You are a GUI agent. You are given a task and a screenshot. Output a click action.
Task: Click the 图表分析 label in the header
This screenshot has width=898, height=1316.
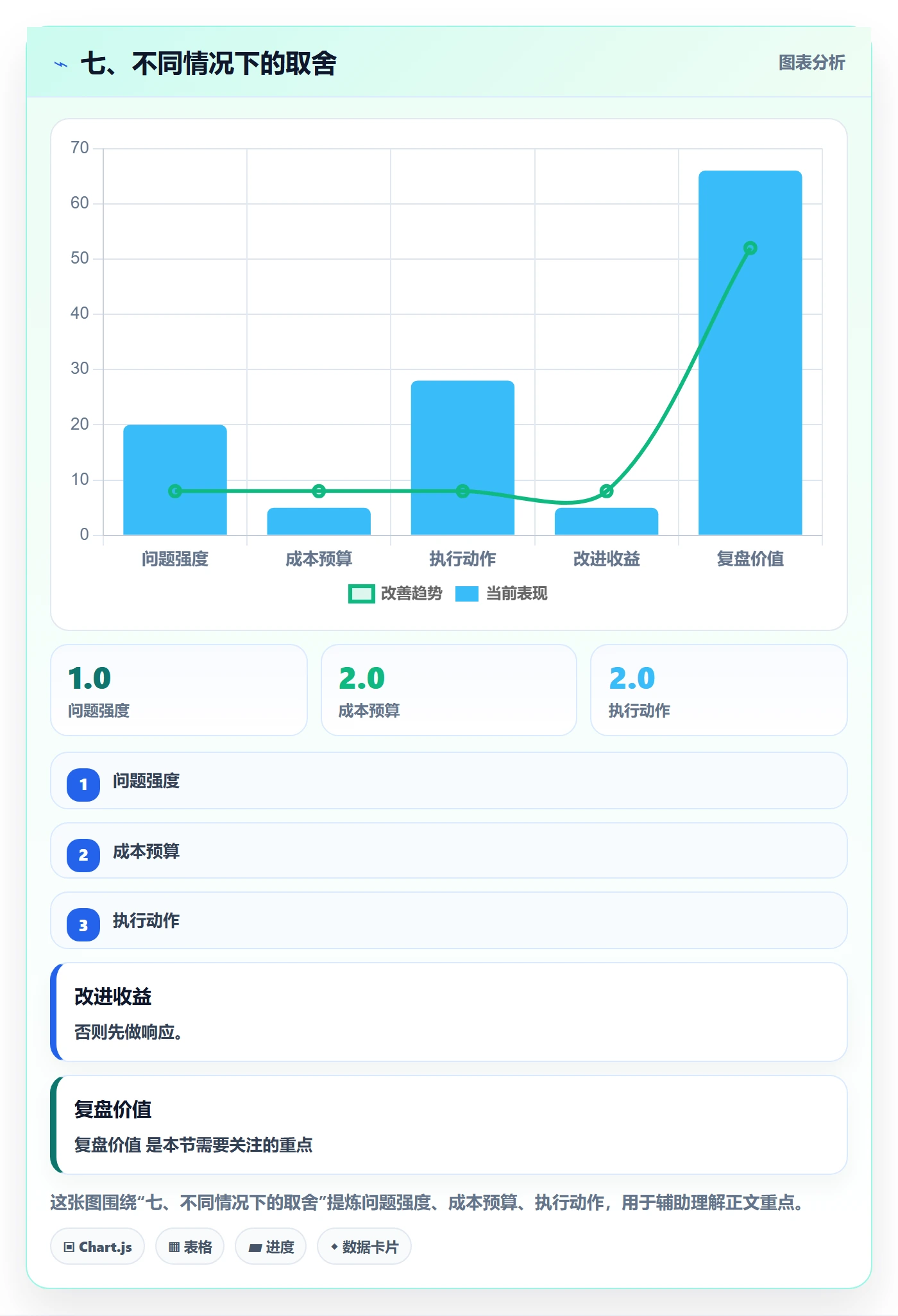(811, 63)
